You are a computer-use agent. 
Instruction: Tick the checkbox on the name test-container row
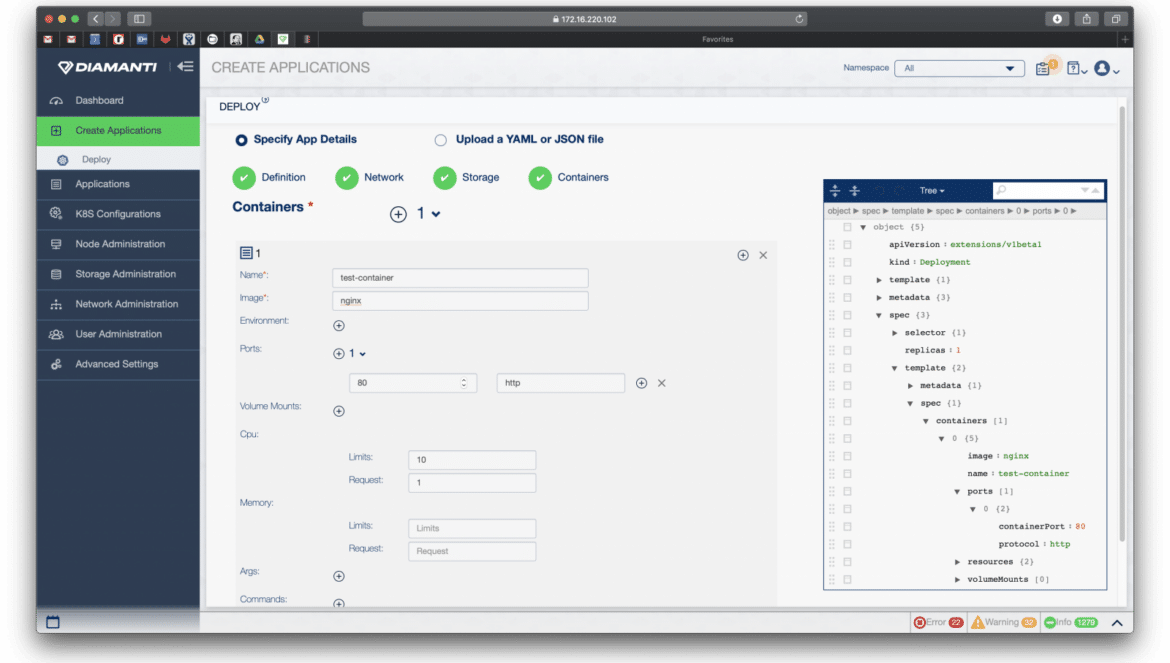[848, 474]
